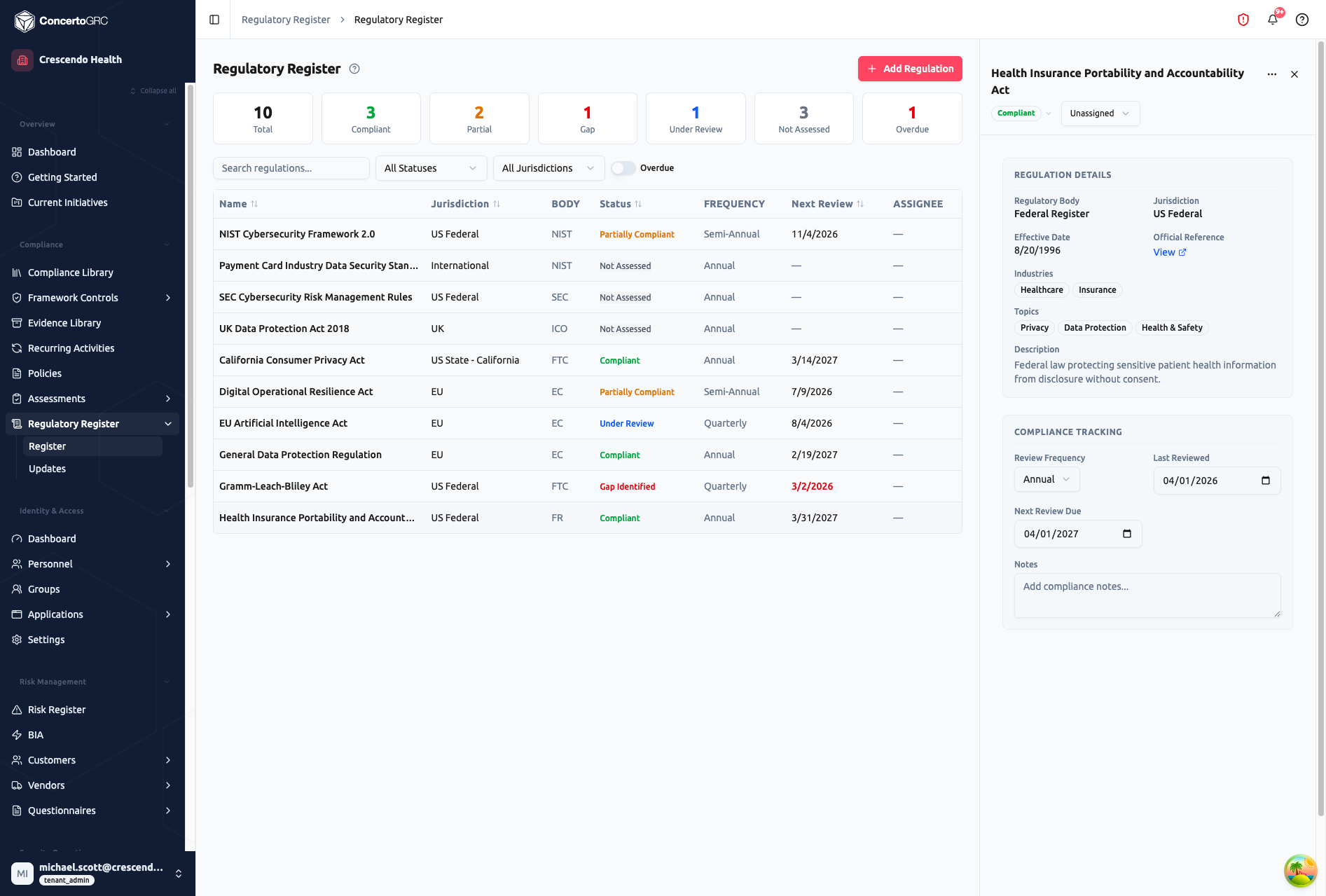Open the user account switcher chevrons
The height and width of the screenshot is (896, 1326).
[x=179, y=874]
